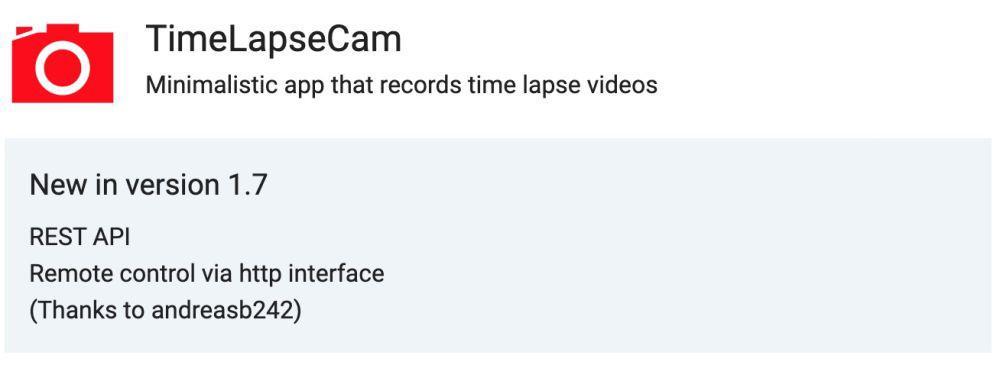Click the word 'http' in the changelog

260,274
